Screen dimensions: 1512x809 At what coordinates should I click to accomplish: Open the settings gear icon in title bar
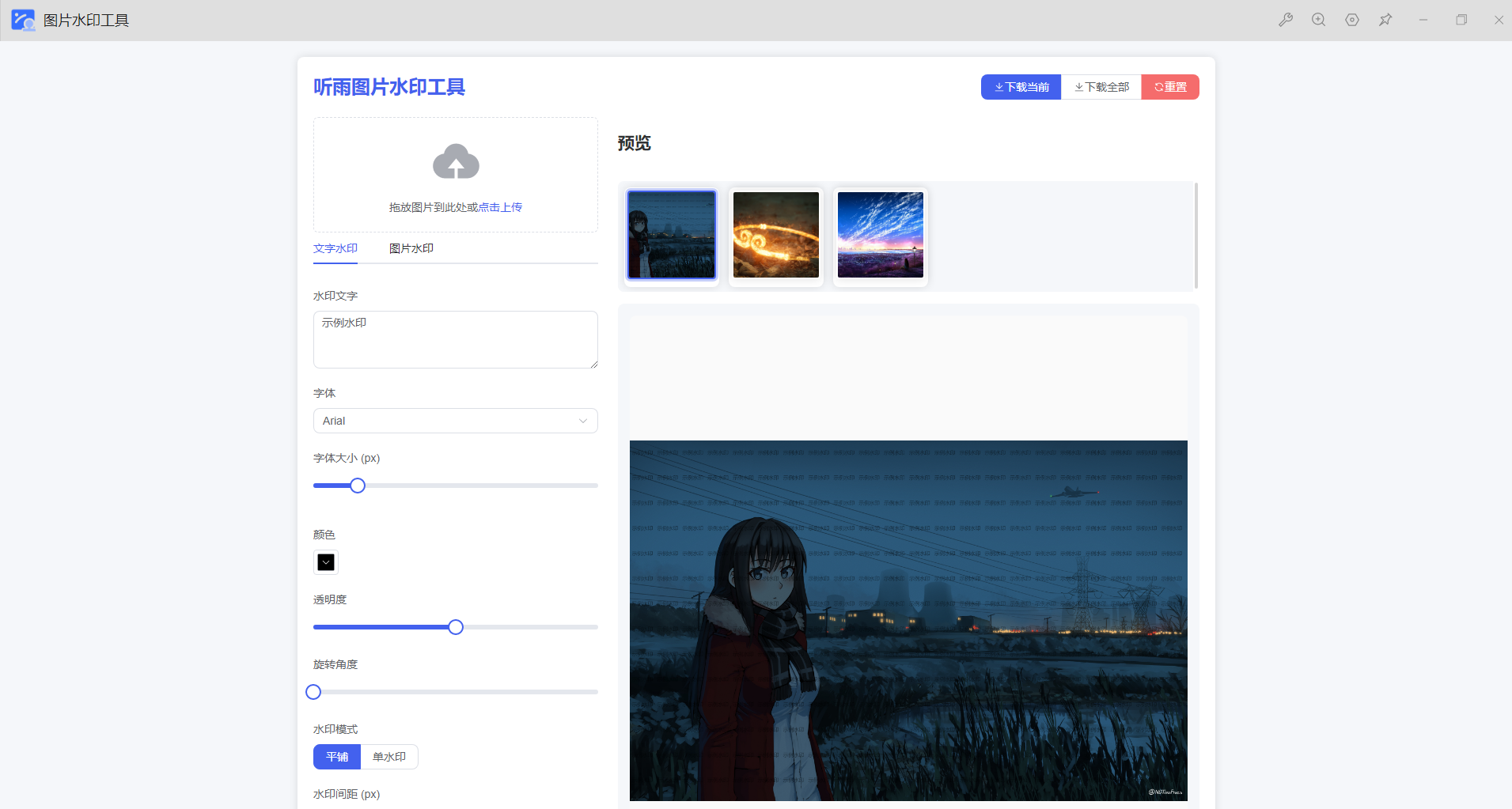(x=1352, y=20)
